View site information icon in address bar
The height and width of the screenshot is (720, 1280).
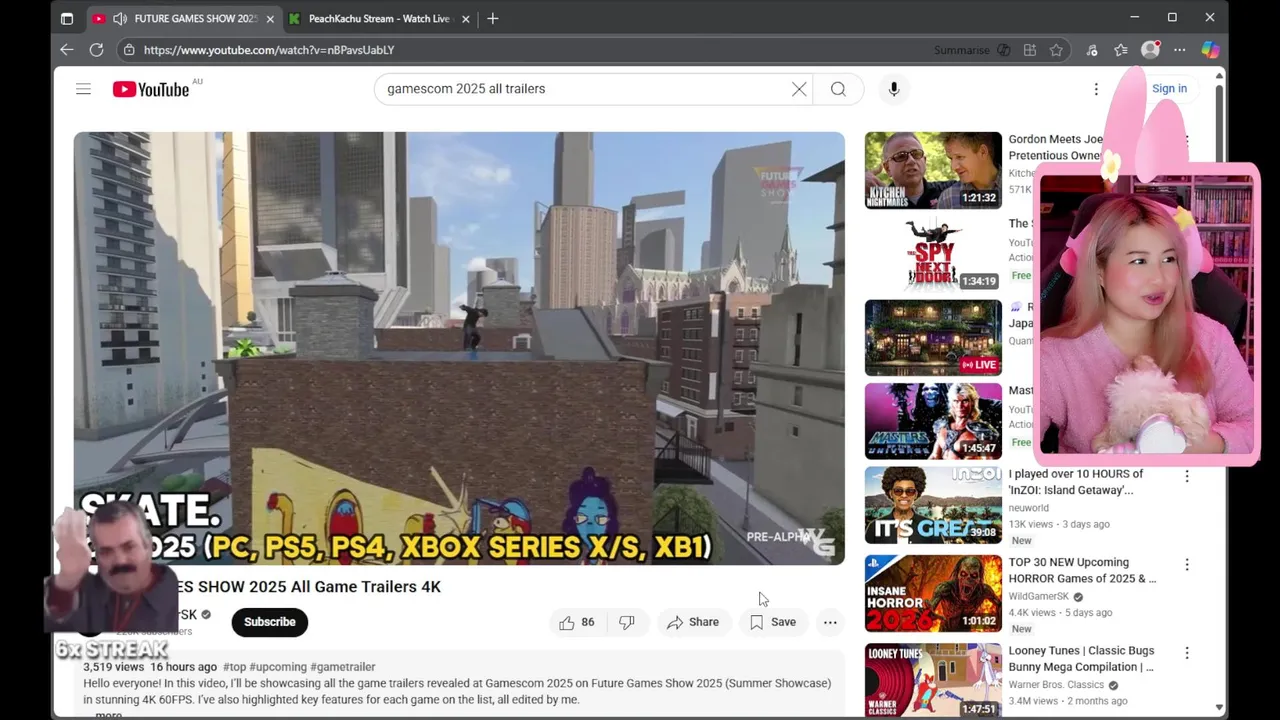coord(128,50)
